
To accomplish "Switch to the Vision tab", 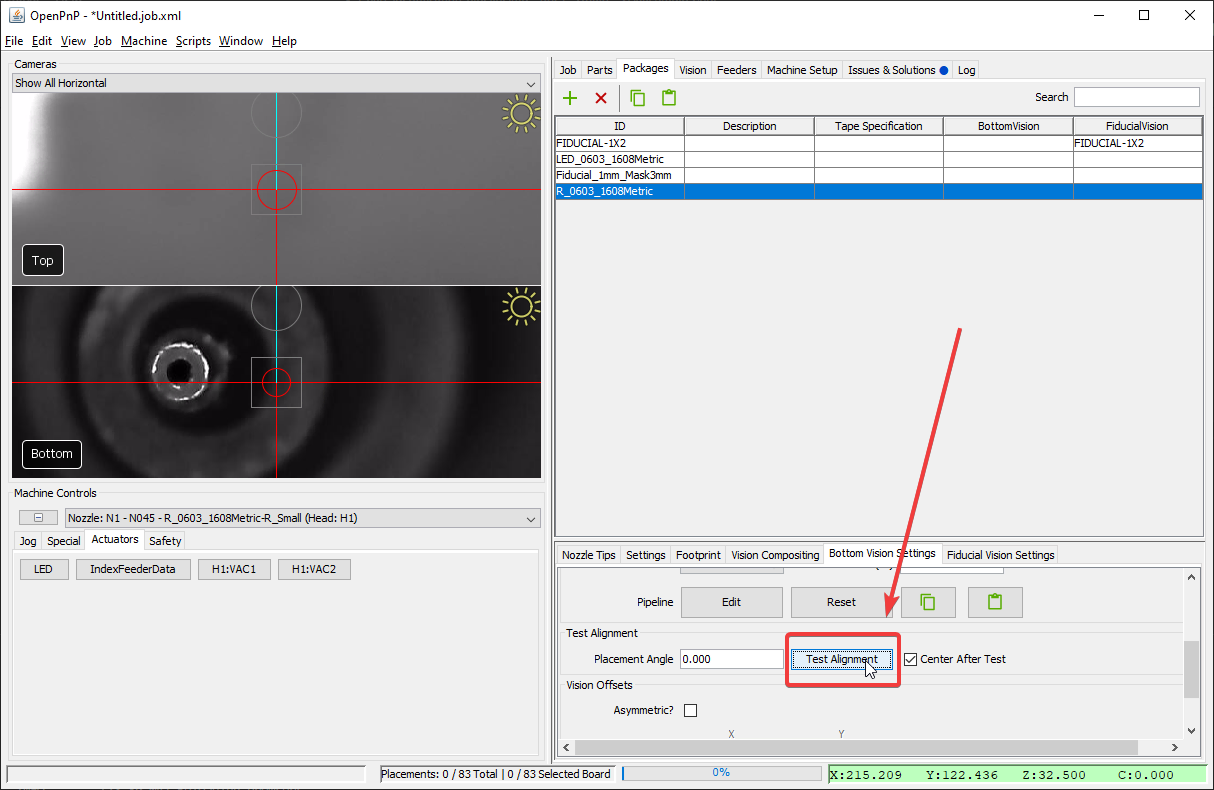I will pyautogui.click(x=693, y=70).
